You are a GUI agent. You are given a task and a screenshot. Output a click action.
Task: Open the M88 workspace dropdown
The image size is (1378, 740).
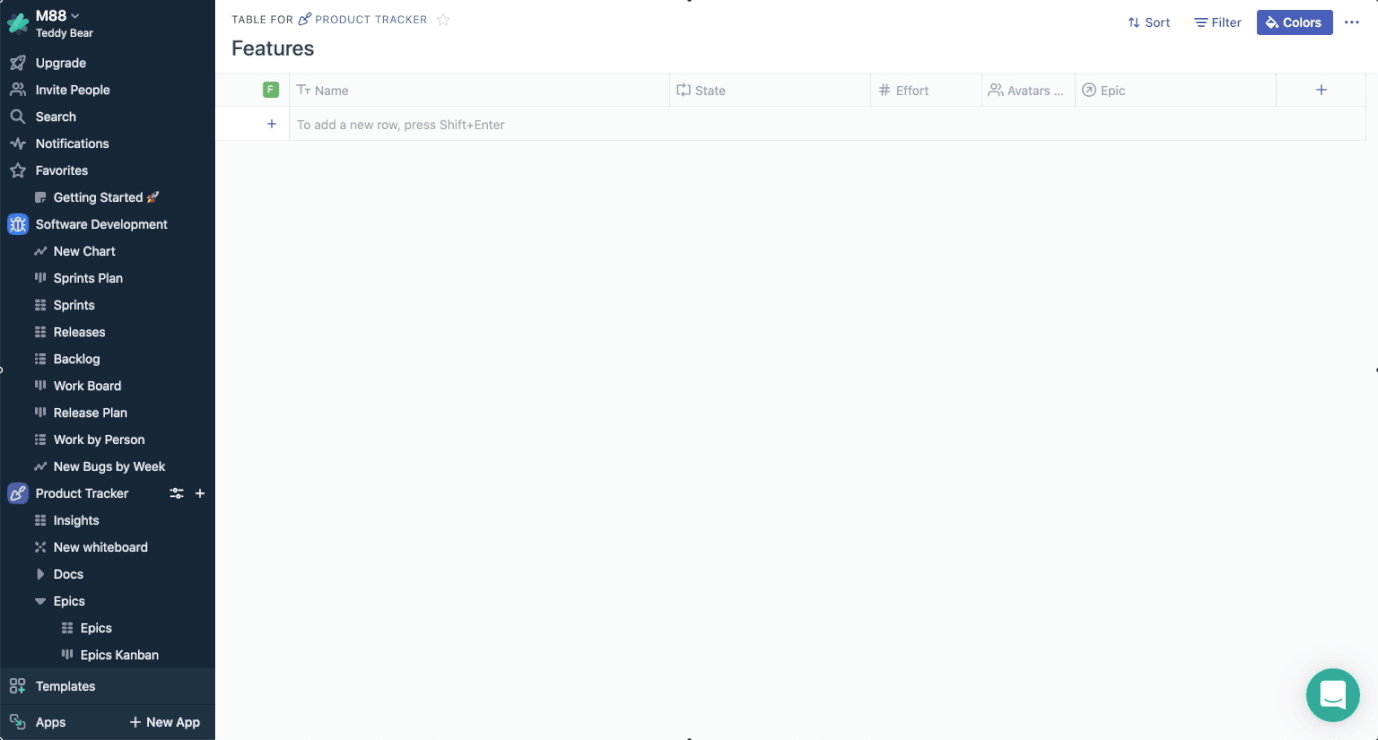(58, 15)
